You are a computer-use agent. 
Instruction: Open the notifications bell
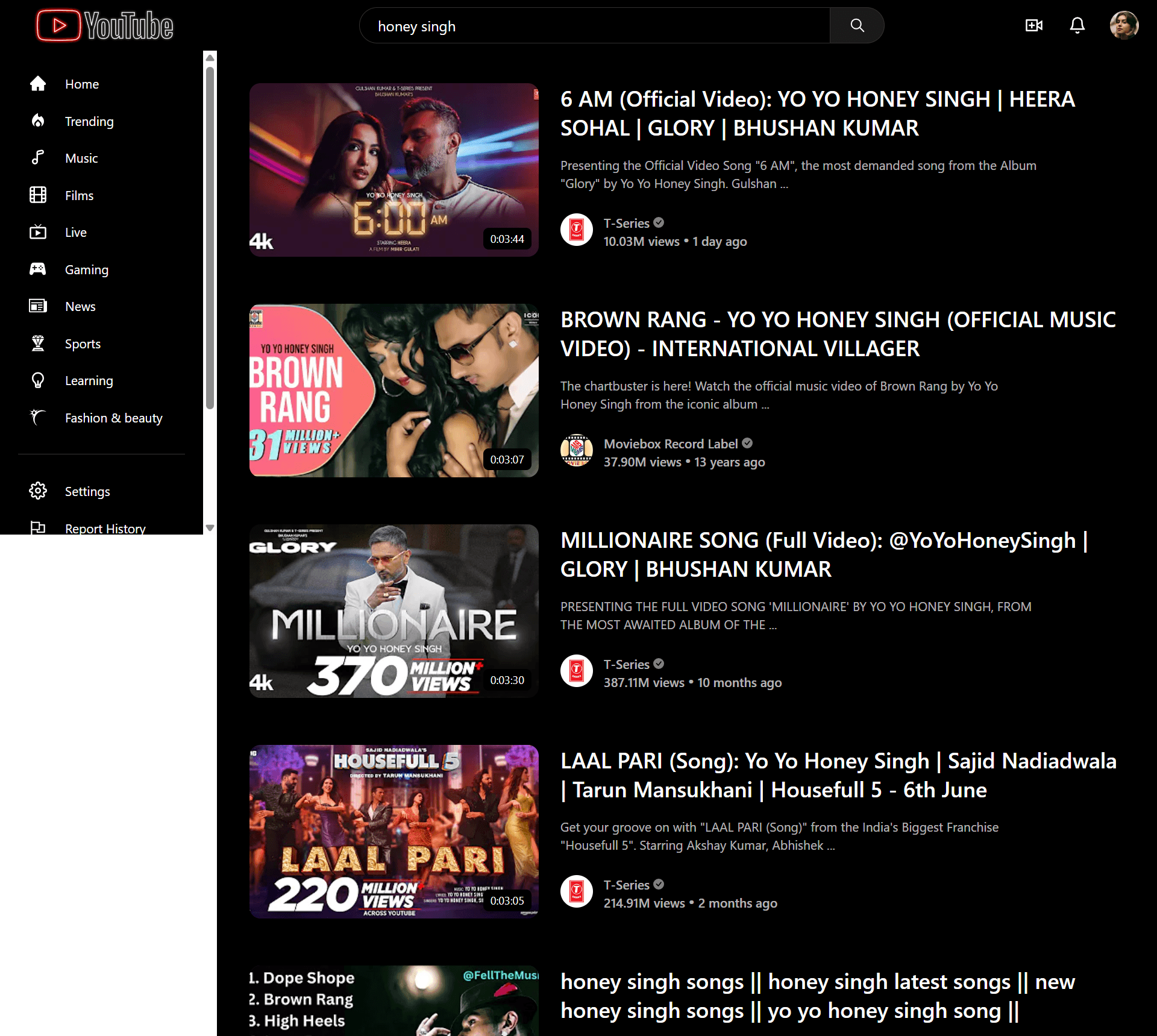click(x=1077, y=25)
